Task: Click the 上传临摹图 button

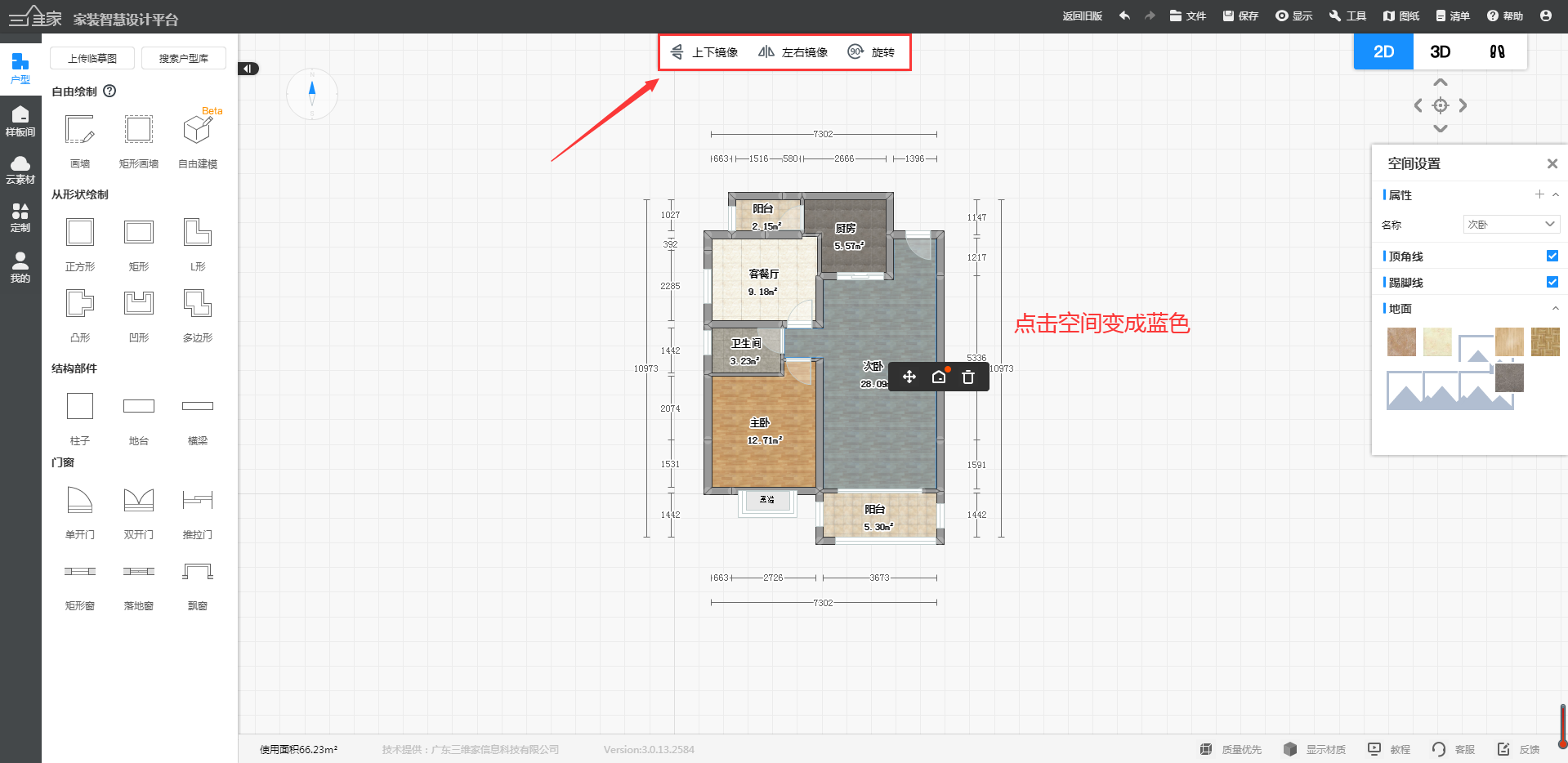Action: coord(92,58)
